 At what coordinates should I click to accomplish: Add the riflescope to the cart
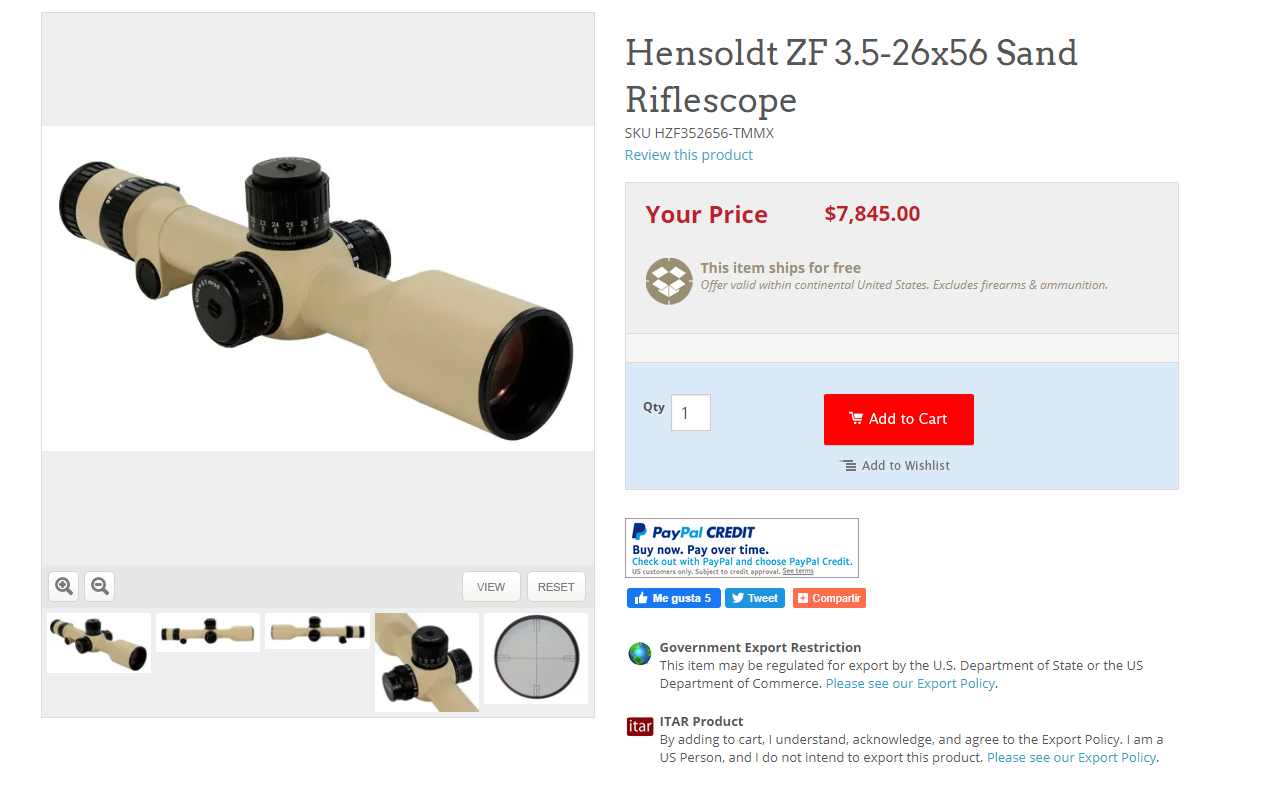pos(899,419)
